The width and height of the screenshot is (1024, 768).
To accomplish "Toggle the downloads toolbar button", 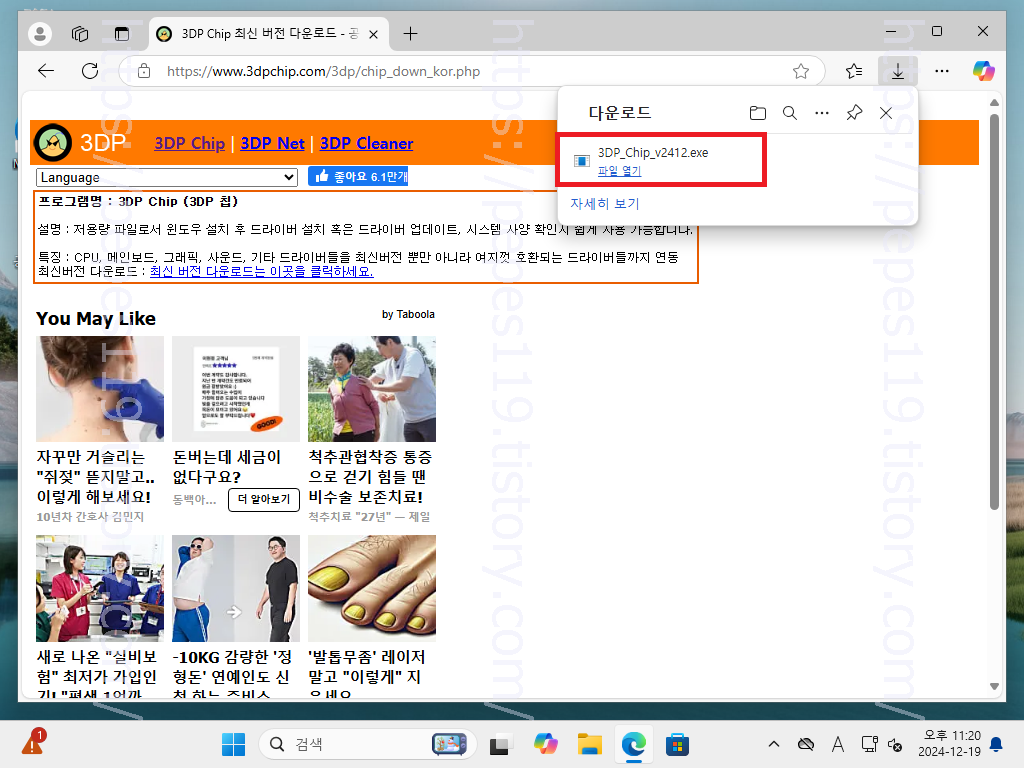I will click(898, 71).
